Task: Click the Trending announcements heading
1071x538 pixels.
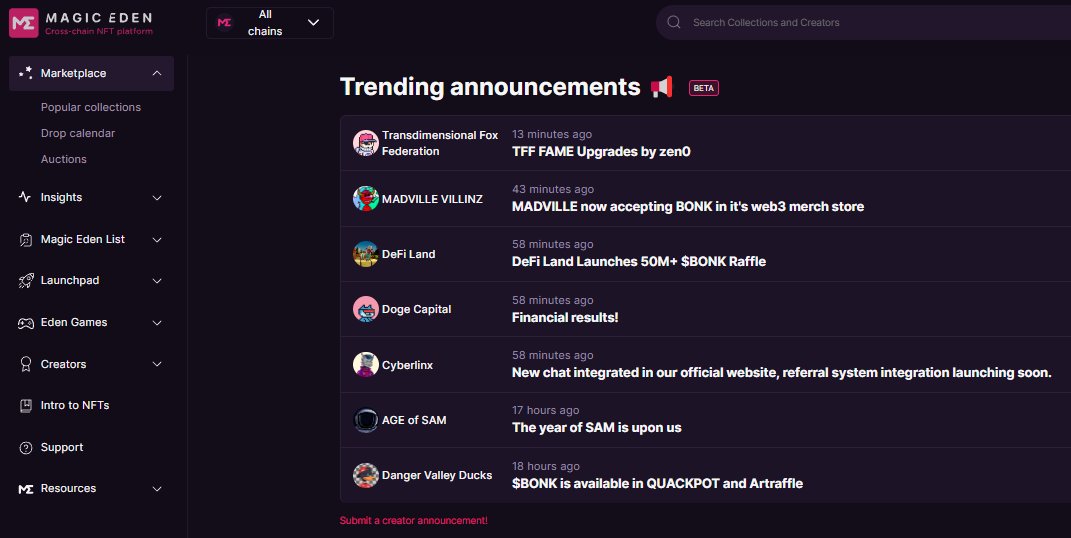Action: (x=490, y=87)
